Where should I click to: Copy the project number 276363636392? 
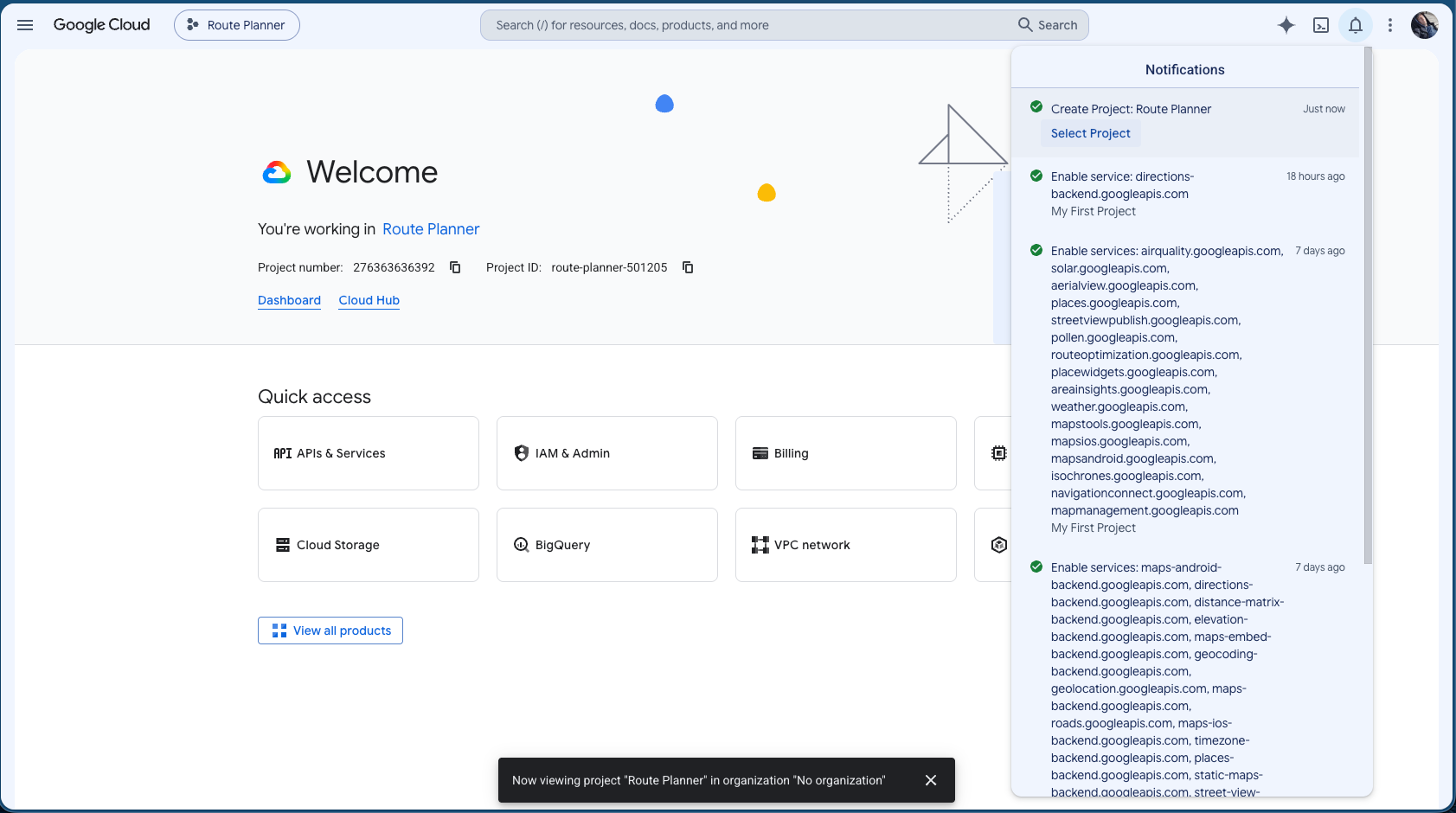point(455,267)
